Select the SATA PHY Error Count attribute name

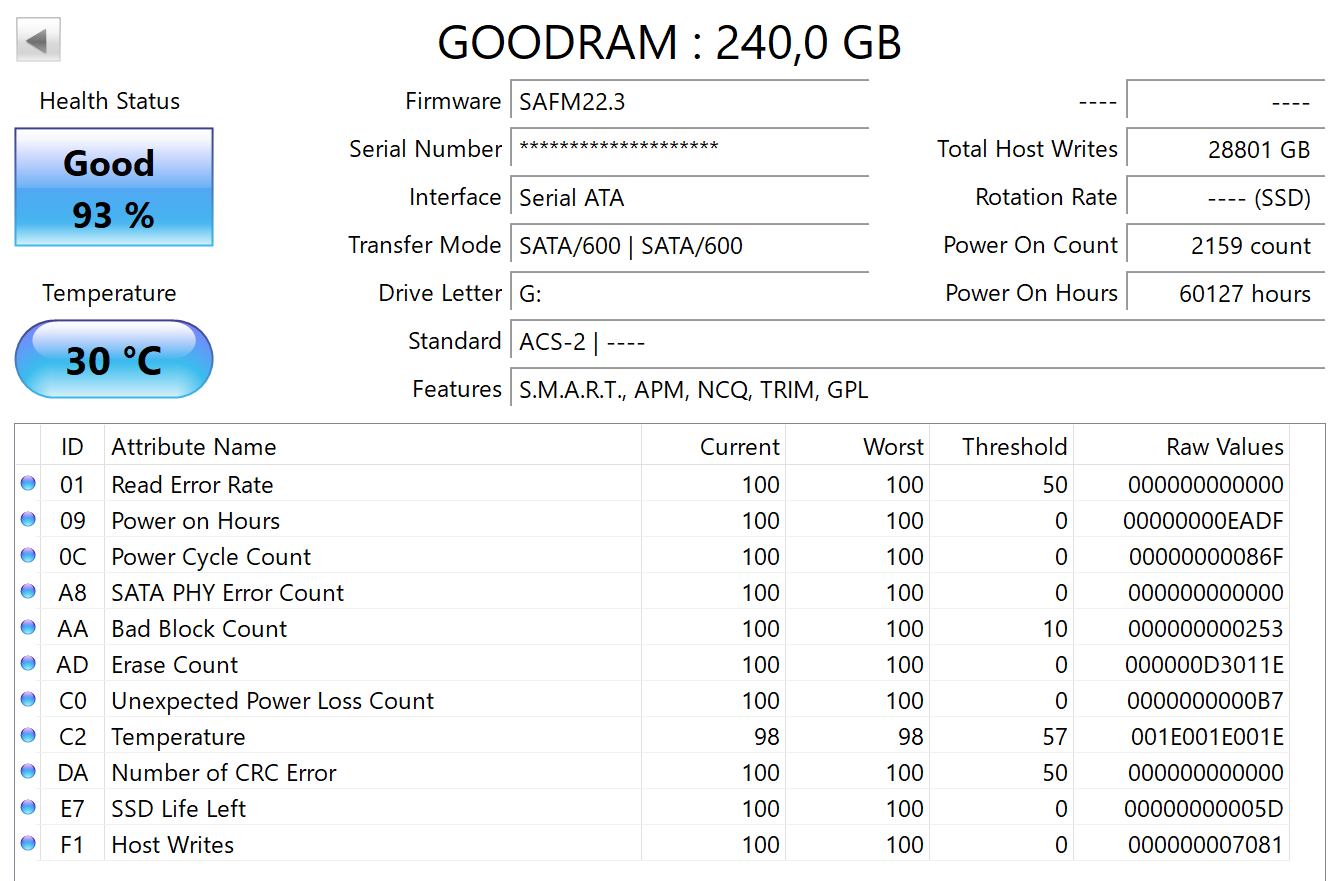(x=227, y=593)
